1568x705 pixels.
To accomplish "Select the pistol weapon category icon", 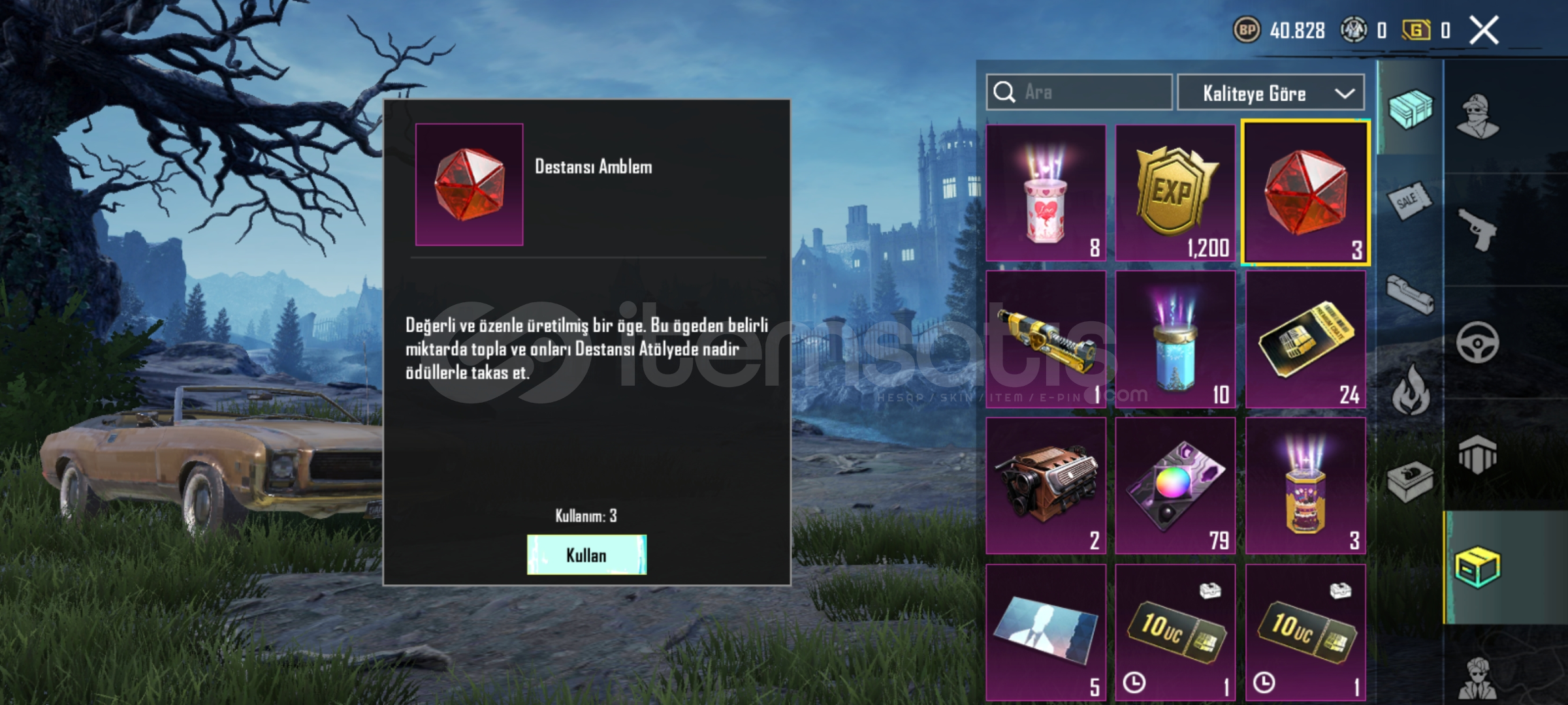I will [x=1477, y=229].
